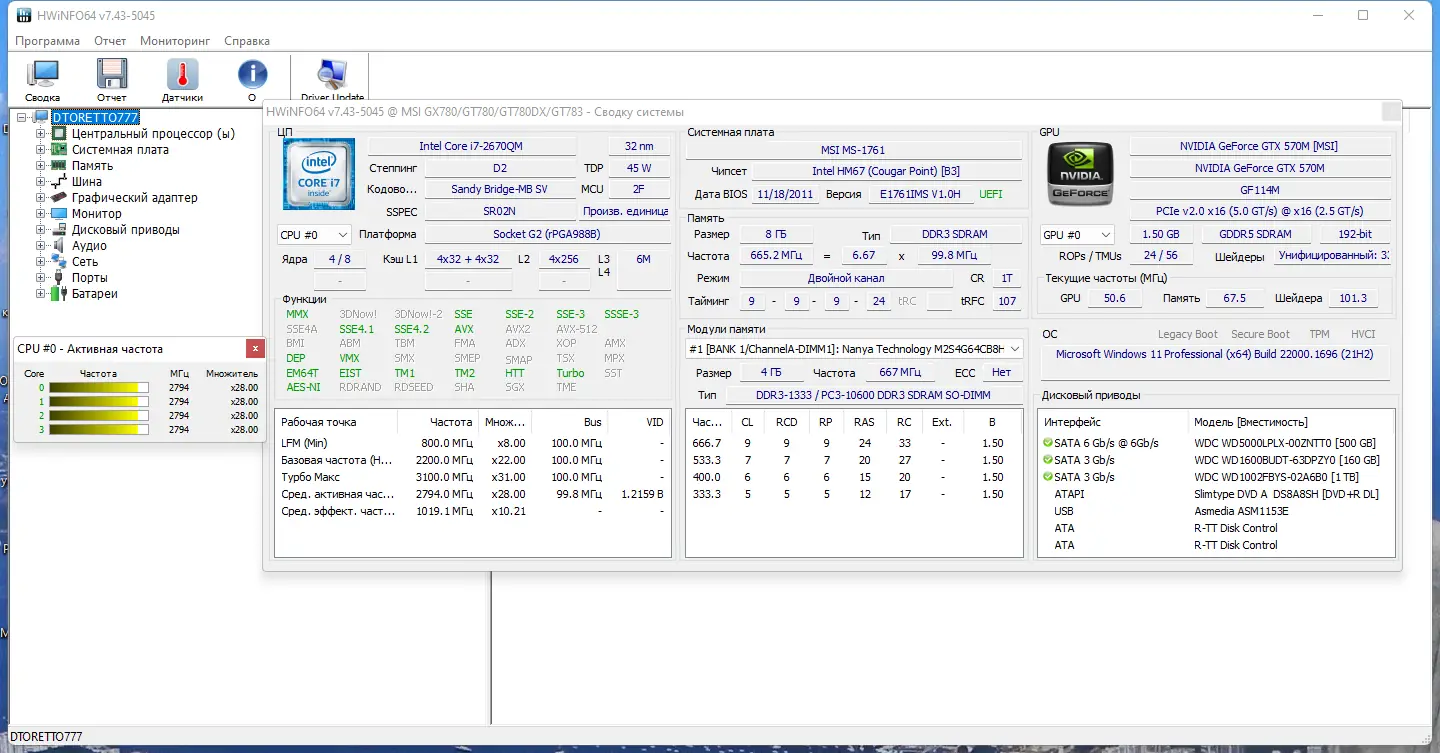Click the Microsoft Windows 11 Professional OS link

(1215, 354)
